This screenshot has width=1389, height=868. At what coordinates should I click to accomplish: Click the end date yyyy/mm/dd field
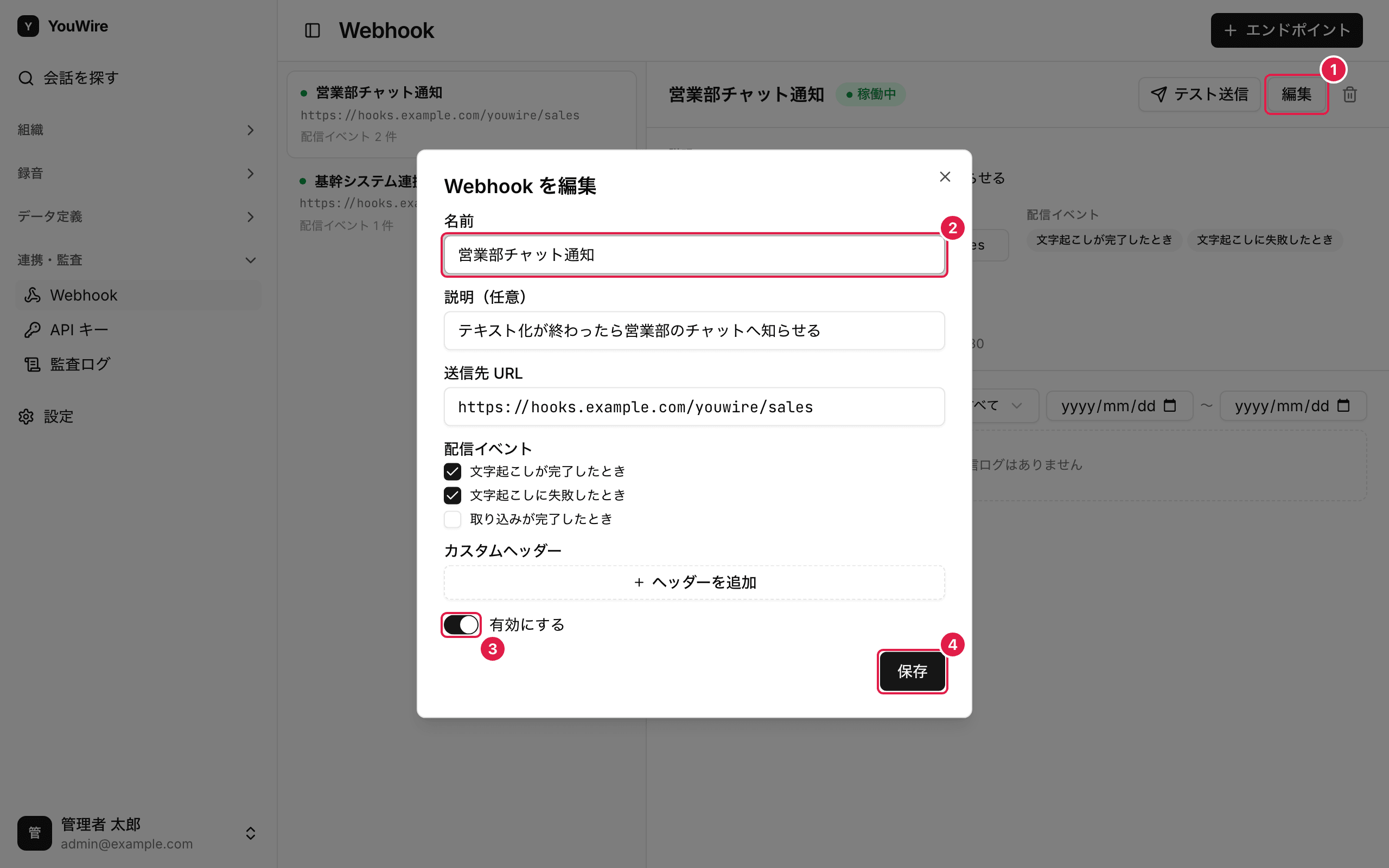click(x=1292, y=405)
